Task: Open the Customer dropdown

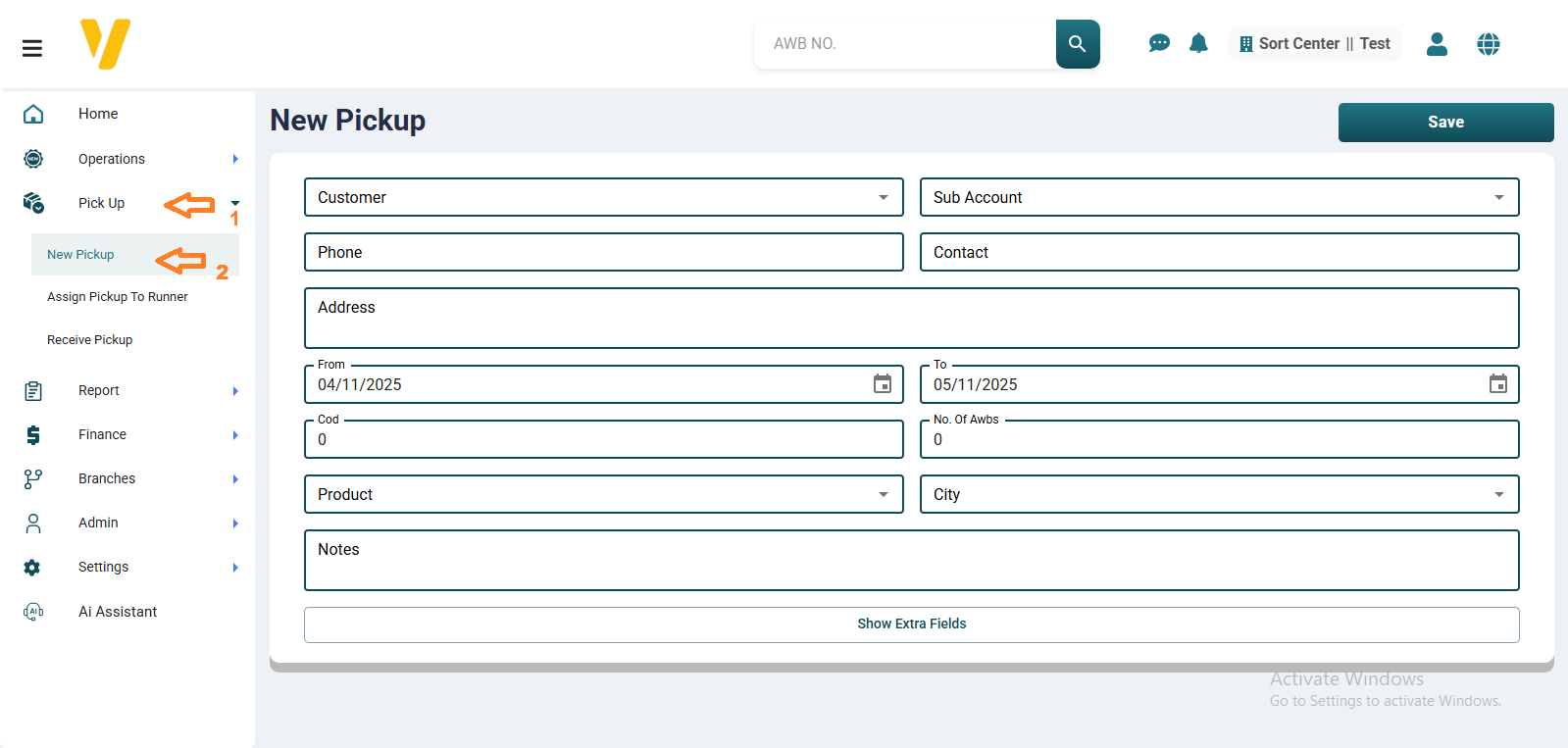Action: [x=604, y=197]
